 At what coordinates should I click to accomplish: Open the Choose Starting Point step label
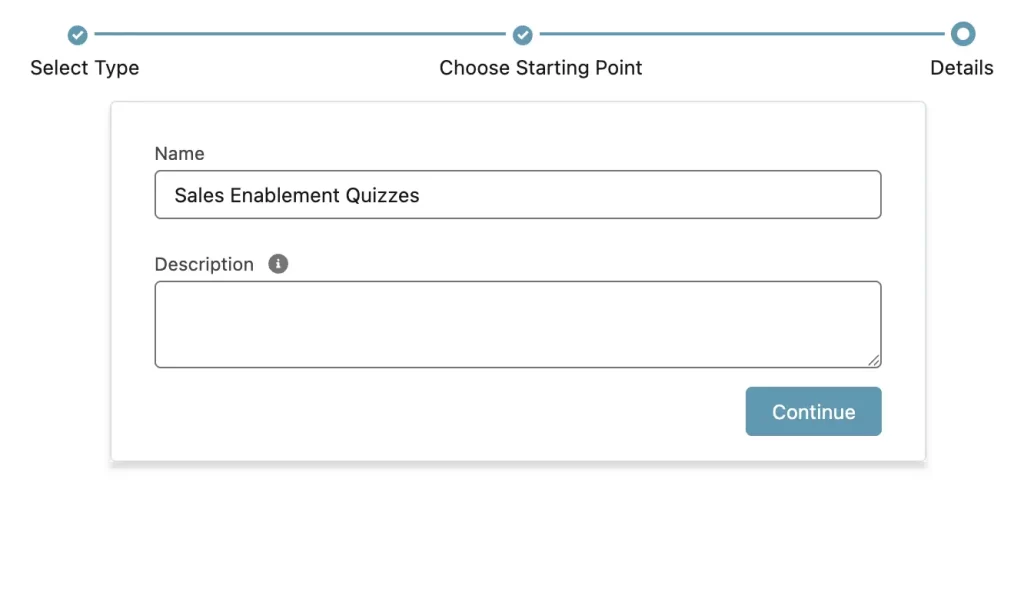[x=541, y=68]
